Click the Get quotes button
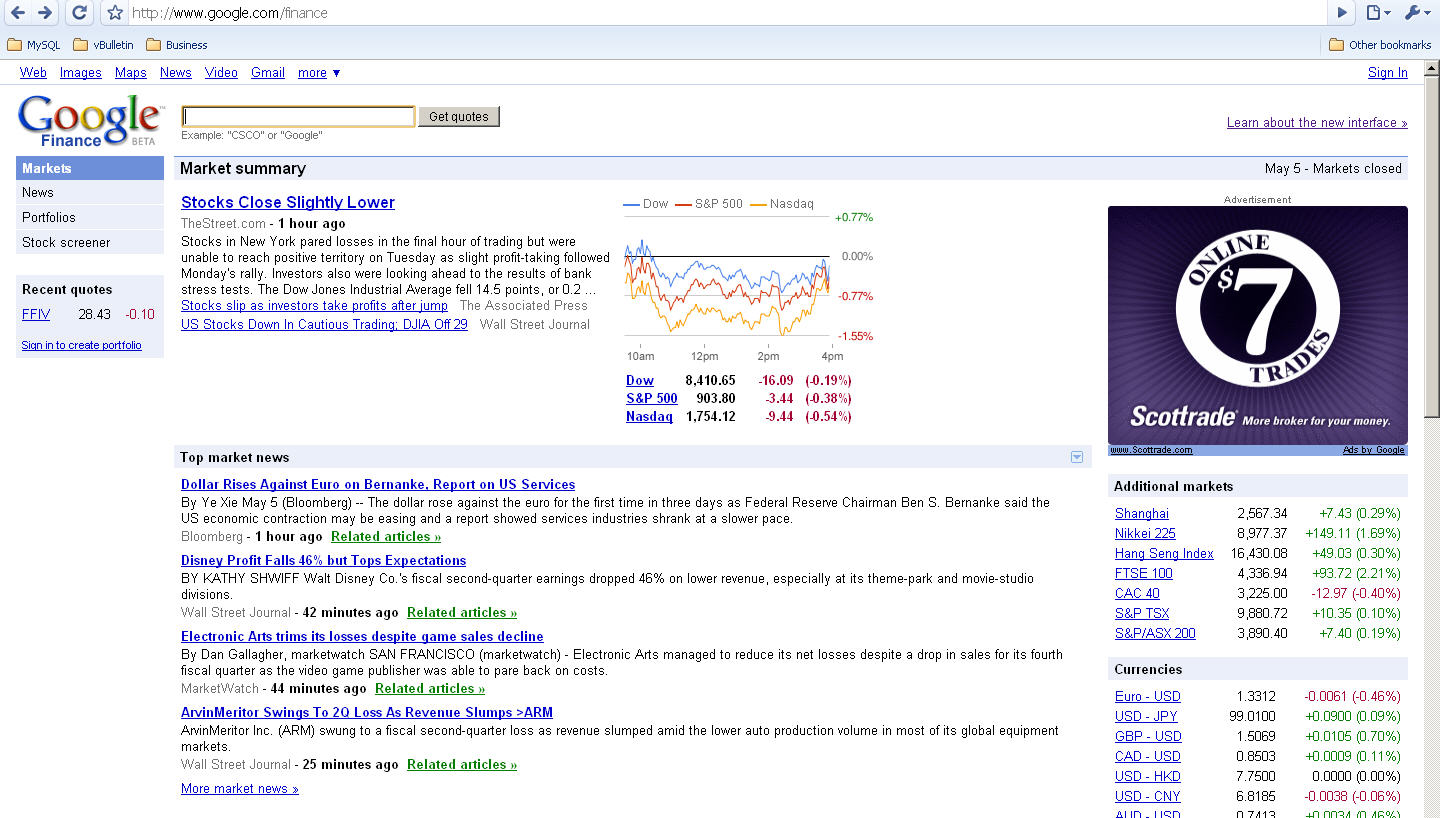1440x818 pixels. pos(459,117)
